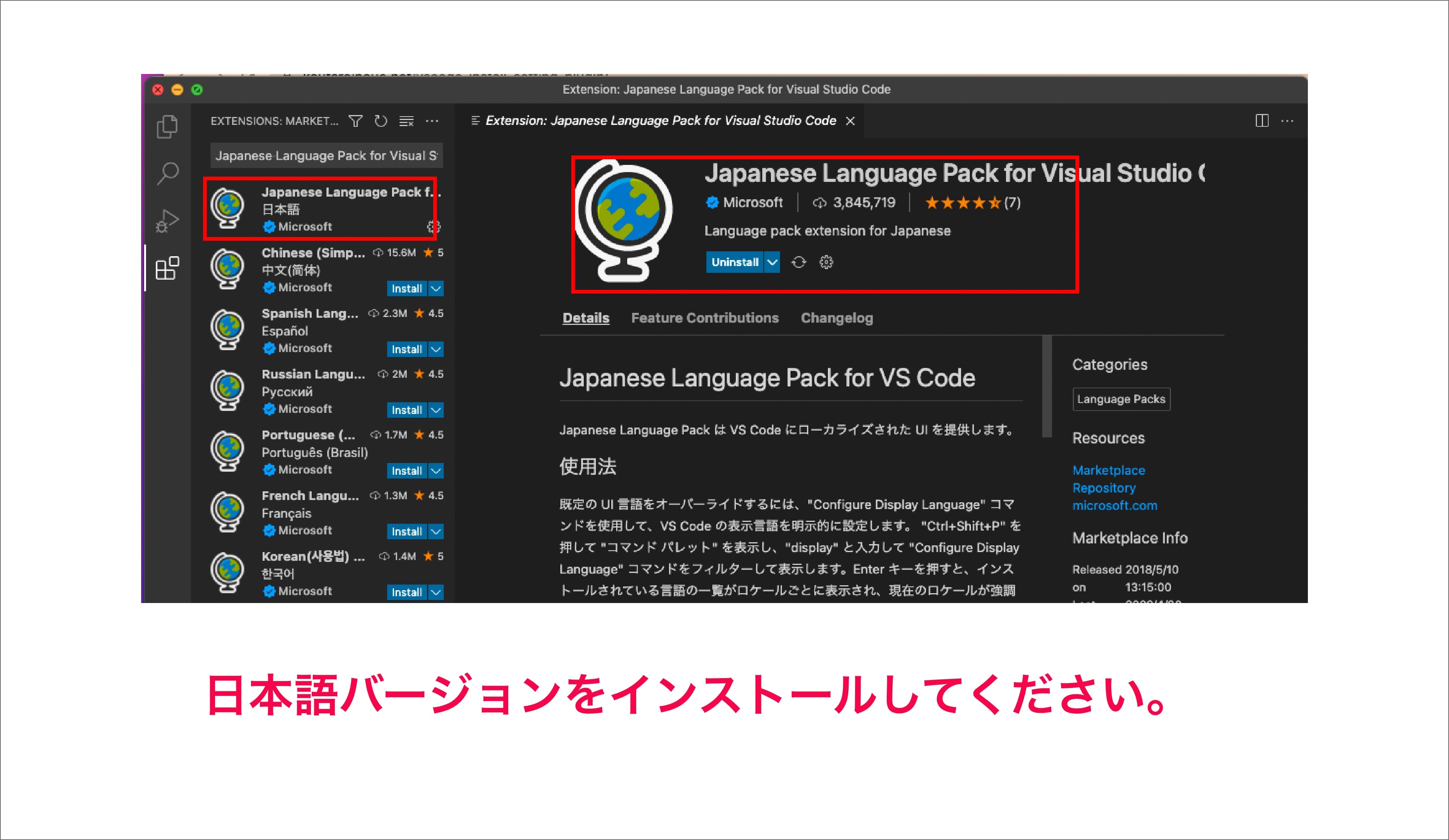Viewport: 1449px width, 840px height.
Task: Click the Language Packs category tag
Action: coord(1121,399)
